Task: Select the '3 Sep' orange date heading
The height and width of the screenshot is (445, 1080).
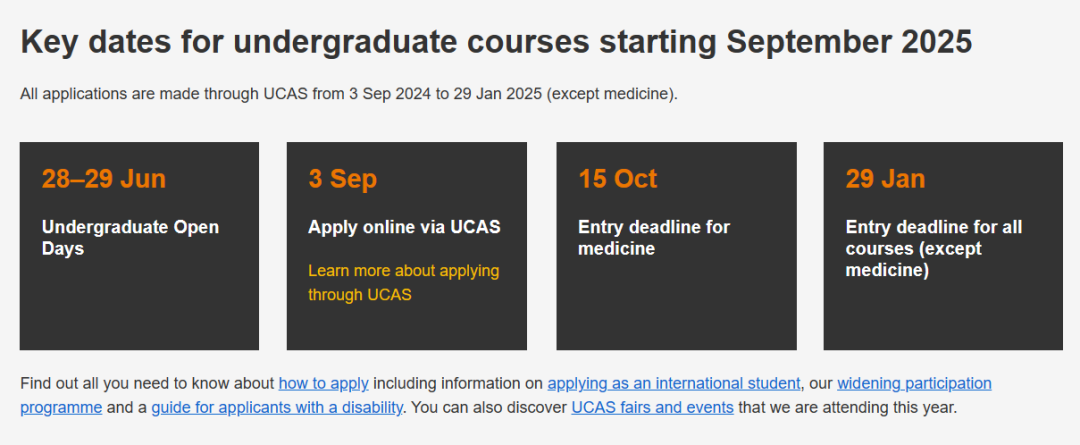Action: click(x=342, y=178)
